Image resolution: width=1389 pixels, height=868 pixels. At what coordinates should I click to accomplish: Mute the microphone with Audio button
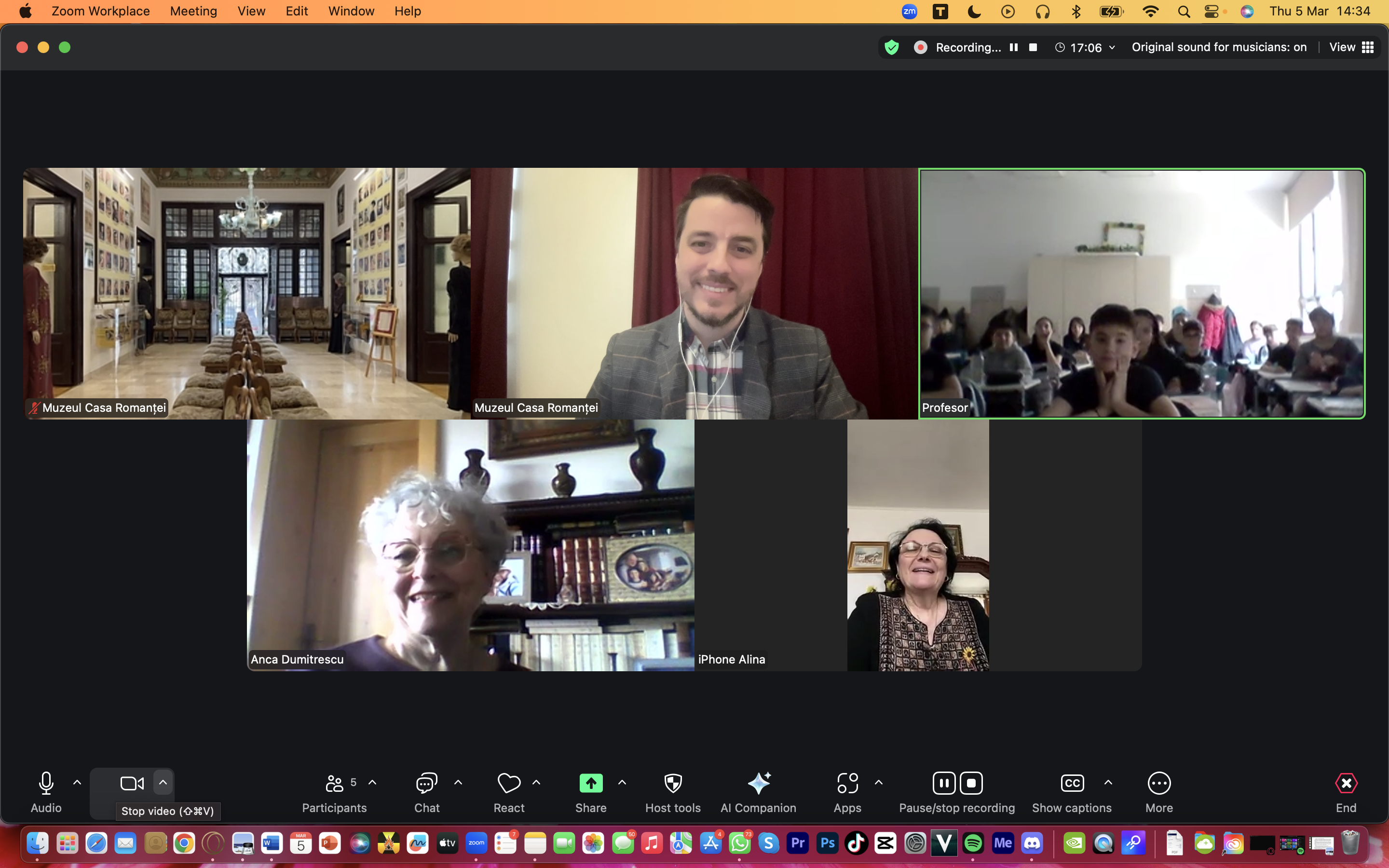pyautogui.click(x=46, y=783)
